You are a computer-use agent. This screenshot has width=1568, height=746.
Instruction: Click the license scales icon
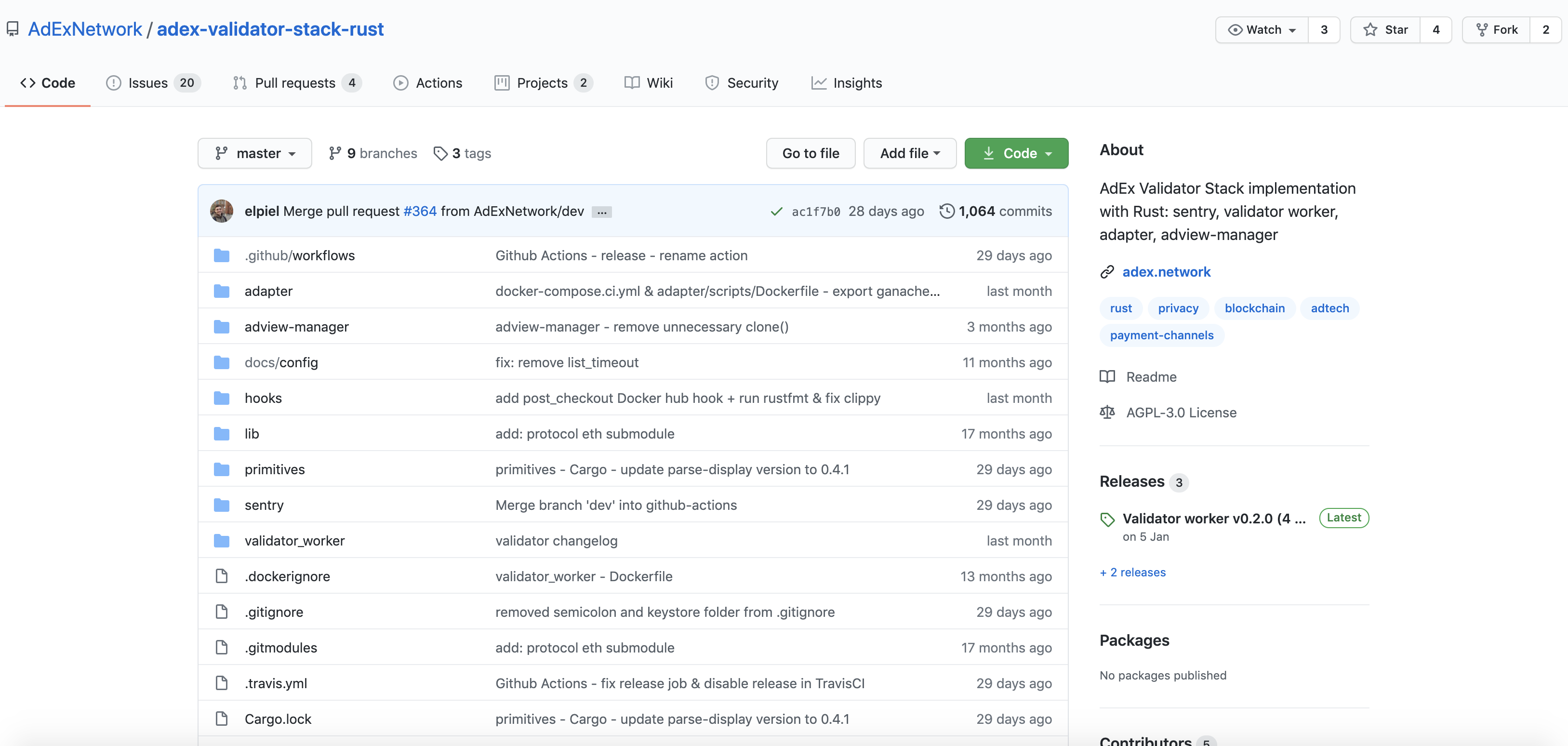click(1107, 413)
